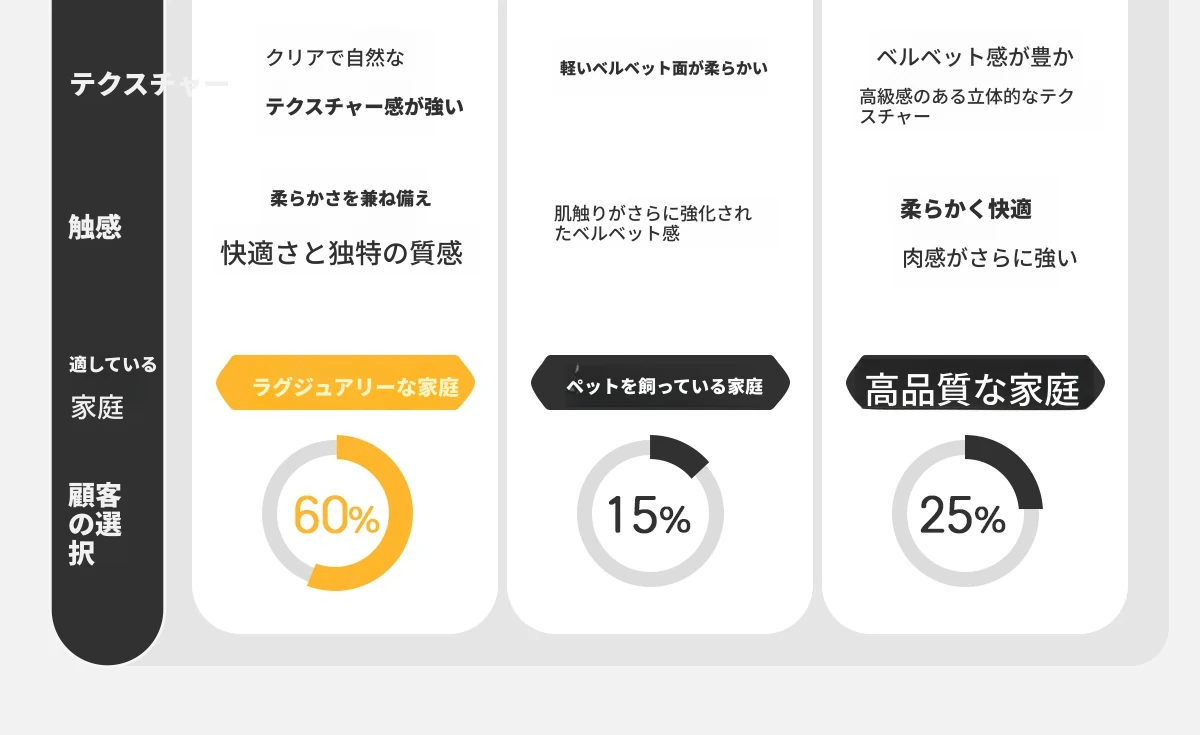Click the 15% donut chart

coord(650,513)
